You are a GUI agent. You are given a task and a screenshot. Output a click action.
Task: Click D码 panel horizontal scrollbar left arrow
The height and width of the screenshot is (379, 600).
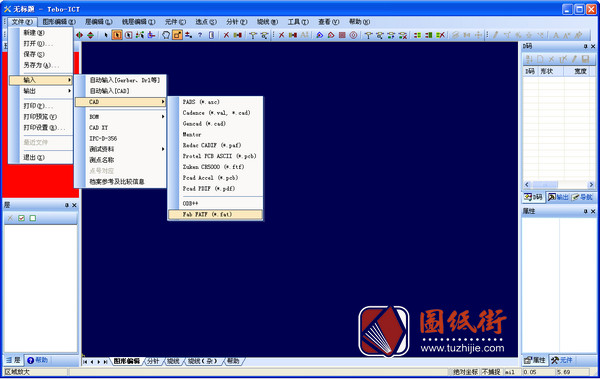pos(527,185)
